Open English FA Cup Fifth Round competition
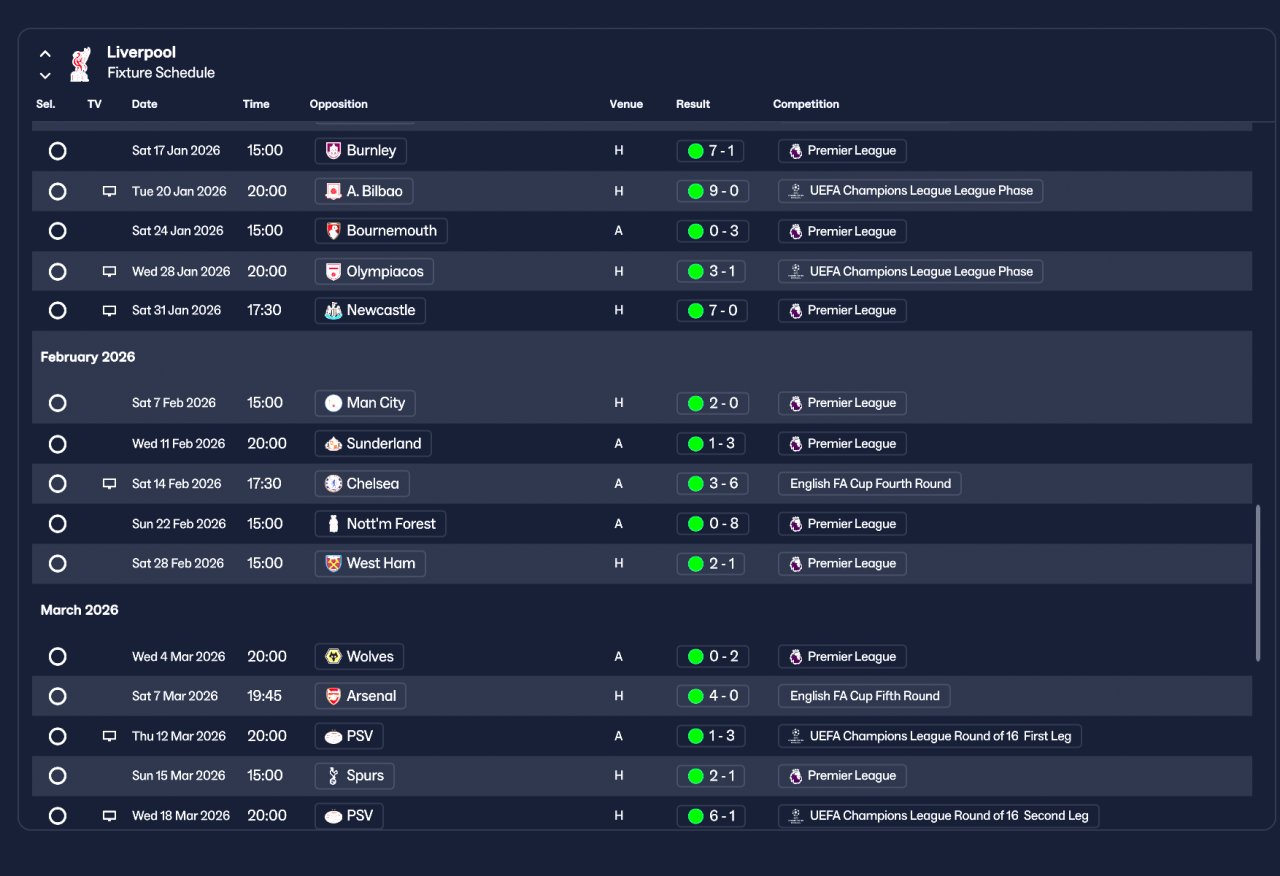 click(x=865, y=696)
